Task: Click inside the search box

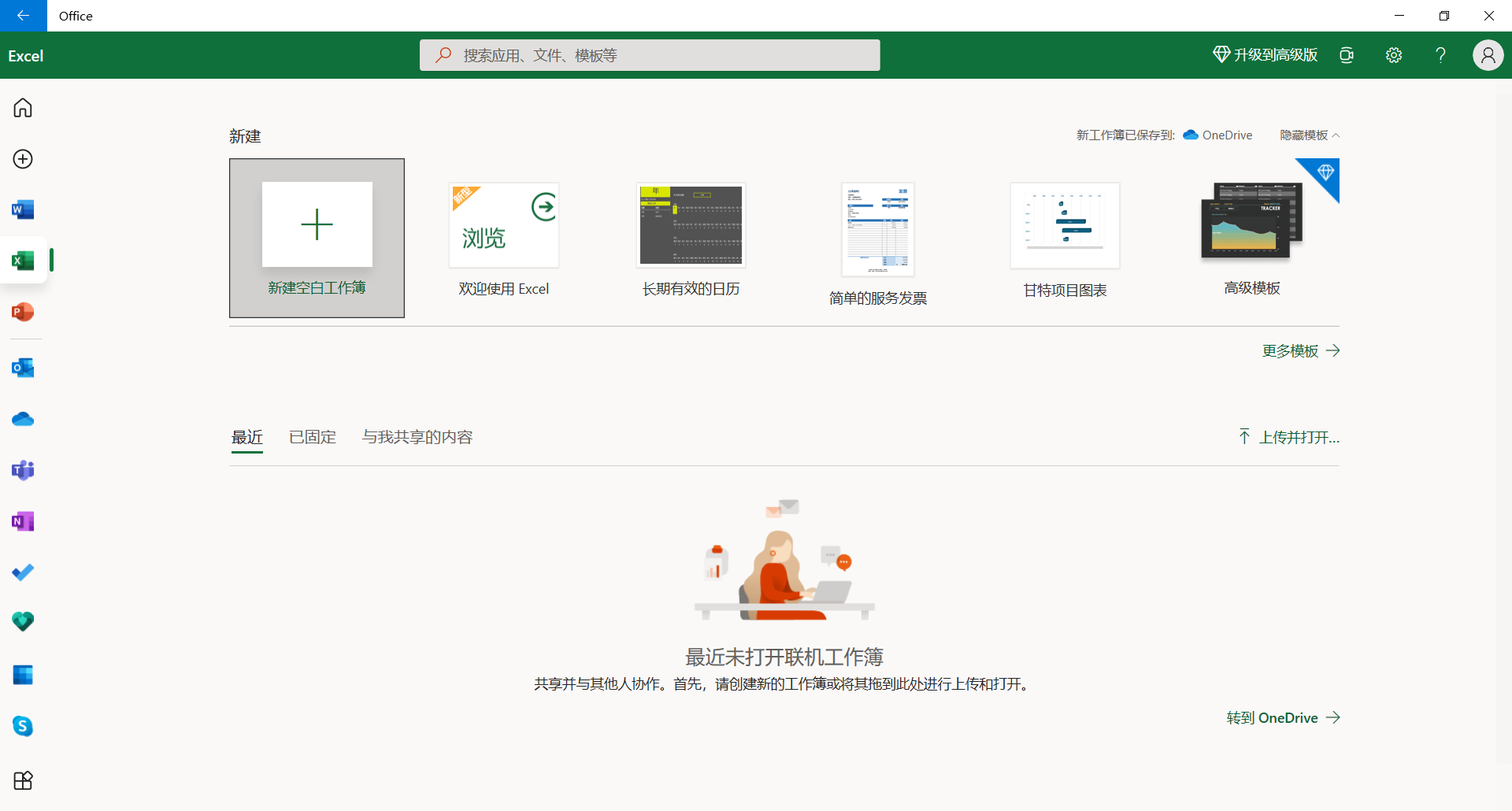Action: tap(649, 54)
